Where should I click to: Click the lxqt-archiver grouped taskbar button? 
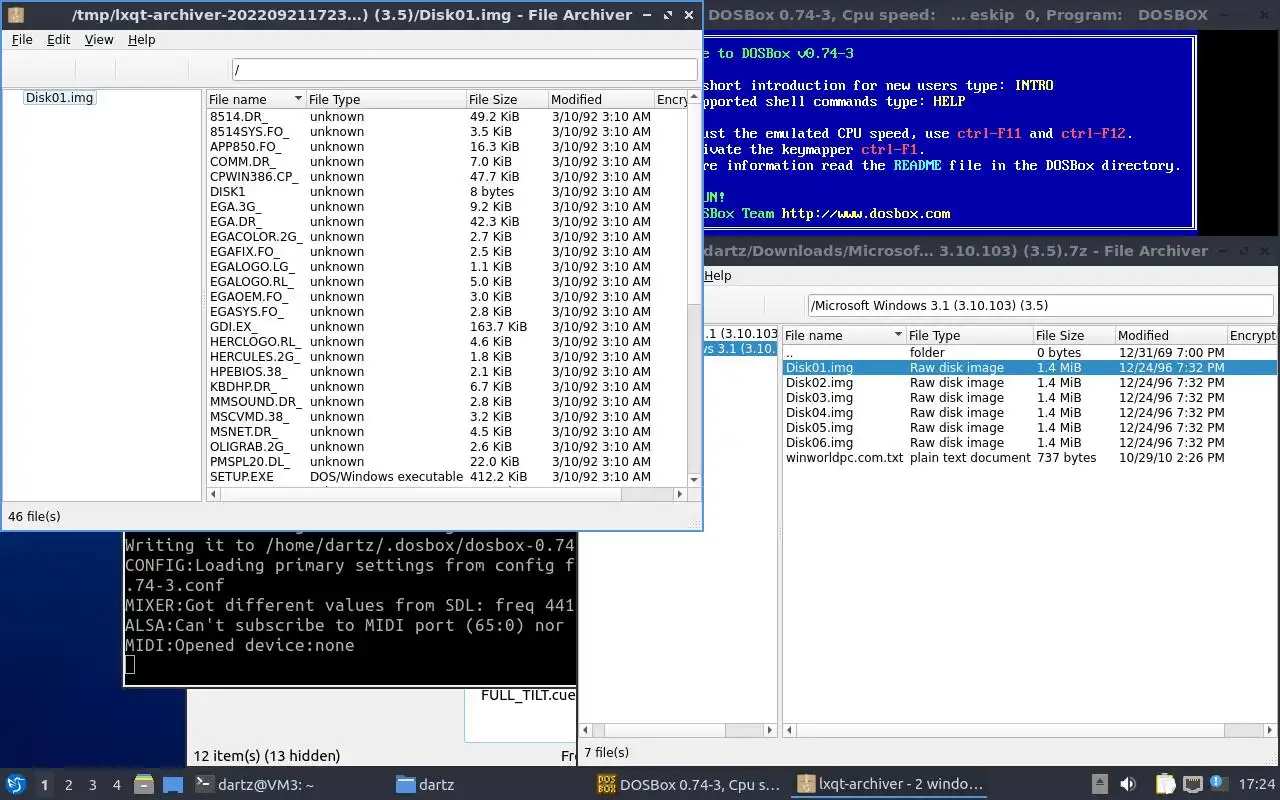[890, 785]
